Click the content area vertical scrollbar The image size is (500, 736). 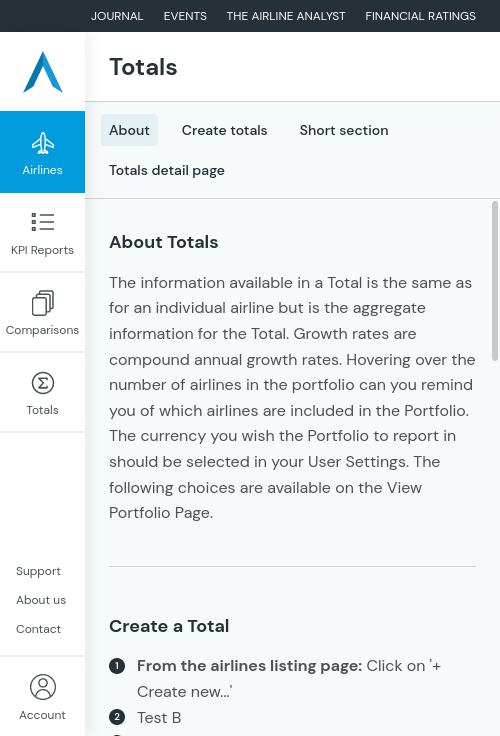coord(495,281)
